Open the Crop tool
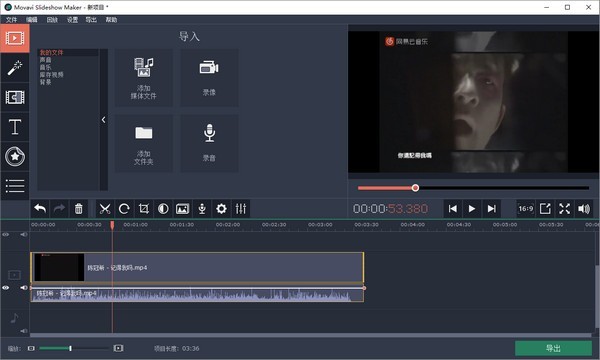Screen dimensions: 600x360 point(143,209)
